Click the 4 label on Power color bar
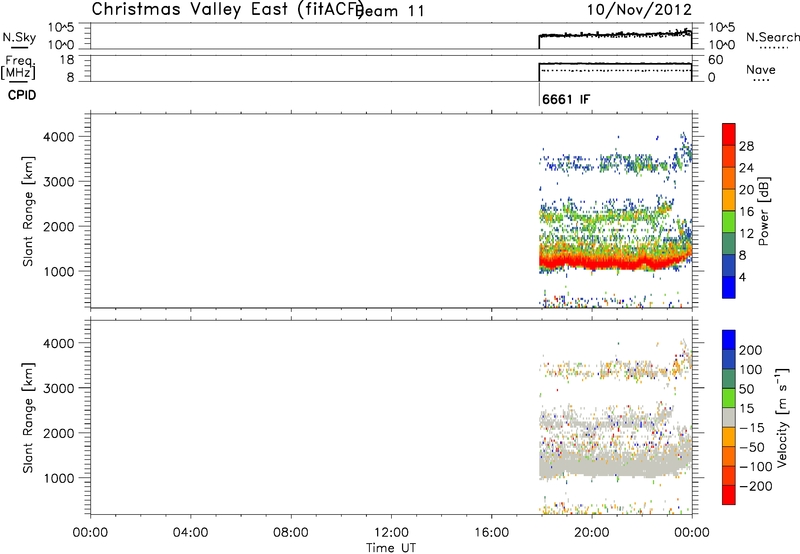Image resolution: width=800 pixels, height=554 pixels. coord(742,278)
